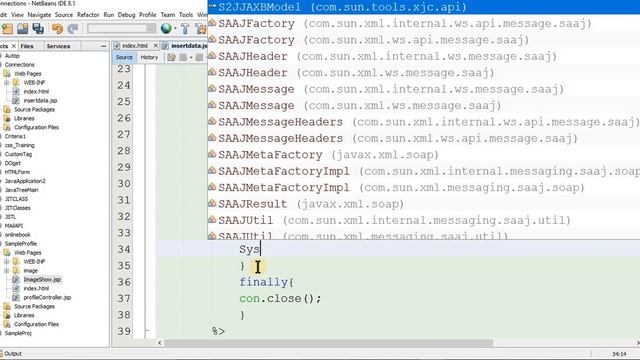This screenshot has height=360, width=640.
Task: Open the Navigate menu
Action: (39, 15)
